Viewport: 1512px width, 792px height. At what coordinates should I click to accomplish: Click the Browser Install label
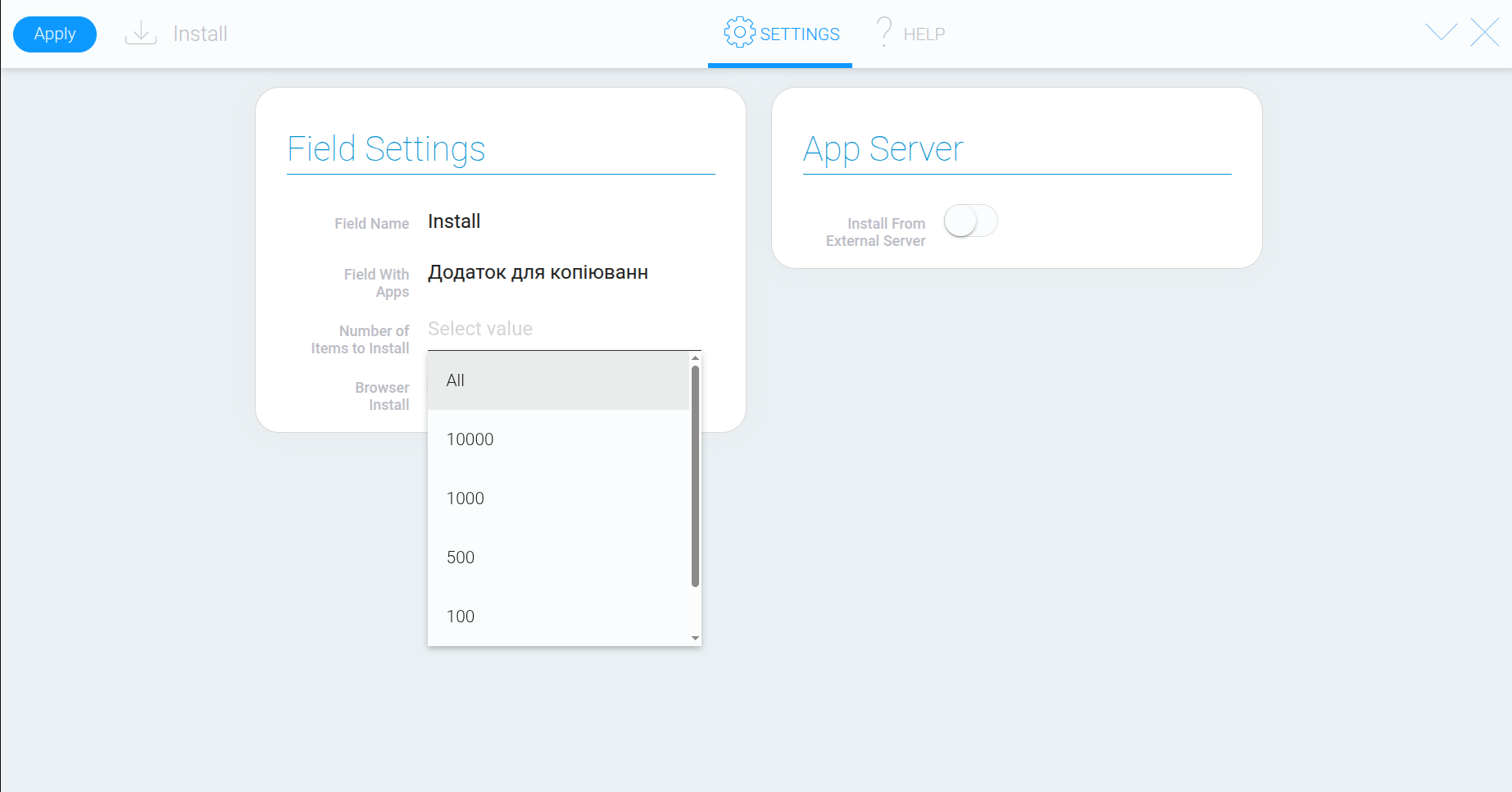tap(382, 396)
